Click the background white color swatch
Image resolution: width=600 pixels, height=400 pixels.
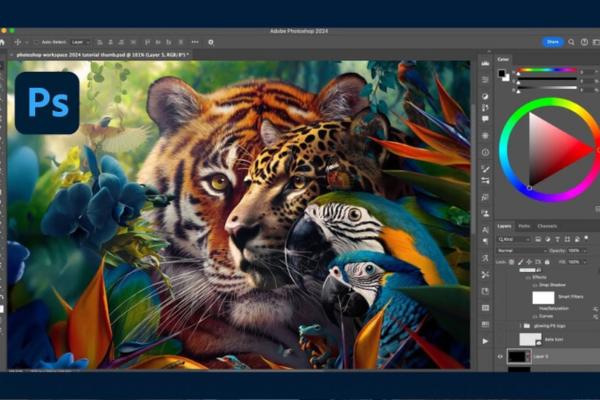[507, 78]
